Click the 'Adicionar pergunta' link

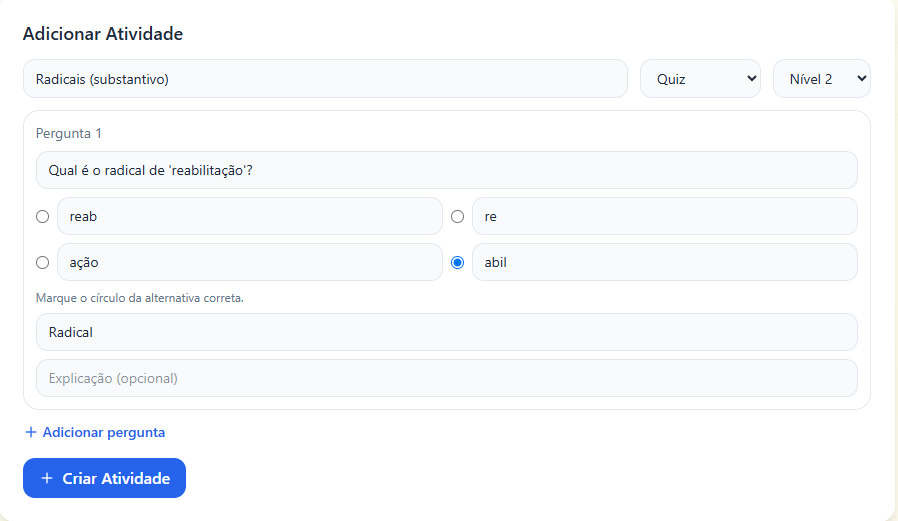click(95, 432)
